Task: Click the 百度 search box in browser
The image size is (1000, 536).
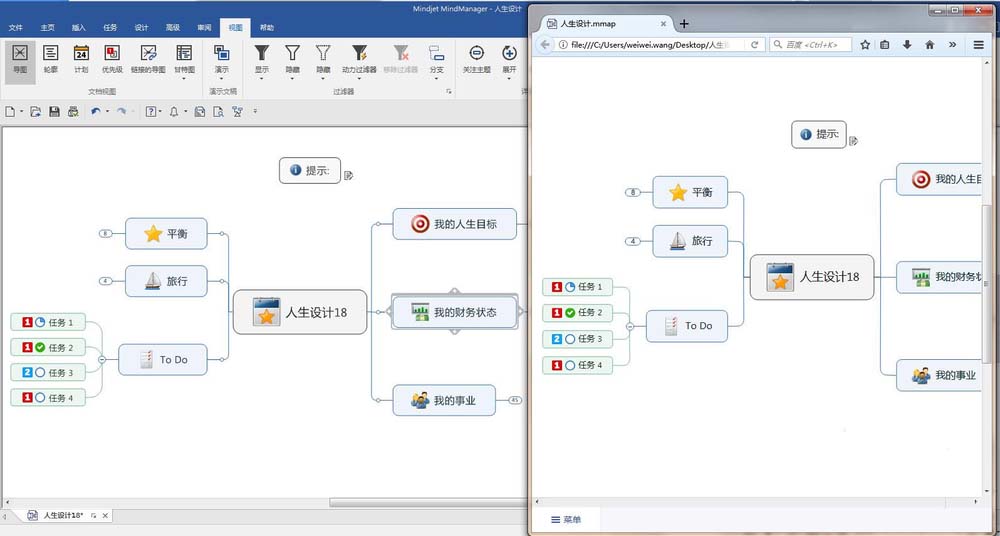Action: coord(811,45)
